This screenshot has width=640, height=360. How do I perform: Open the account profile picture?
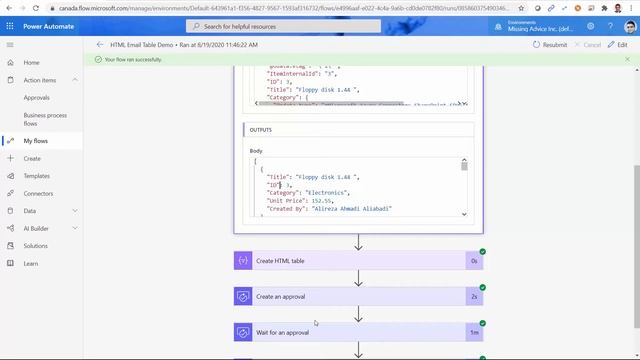coord(630,27)
